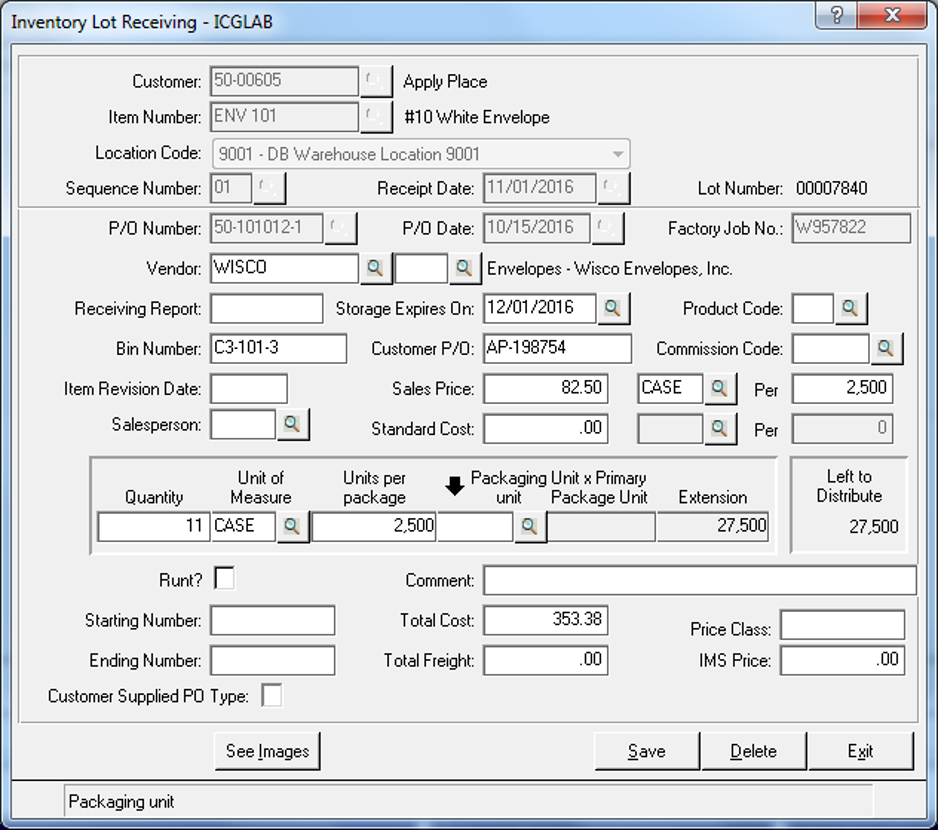Screen dimensions: 938x830
Task: Close the Inventory Lot Receiving window
Action: [892, 15]
